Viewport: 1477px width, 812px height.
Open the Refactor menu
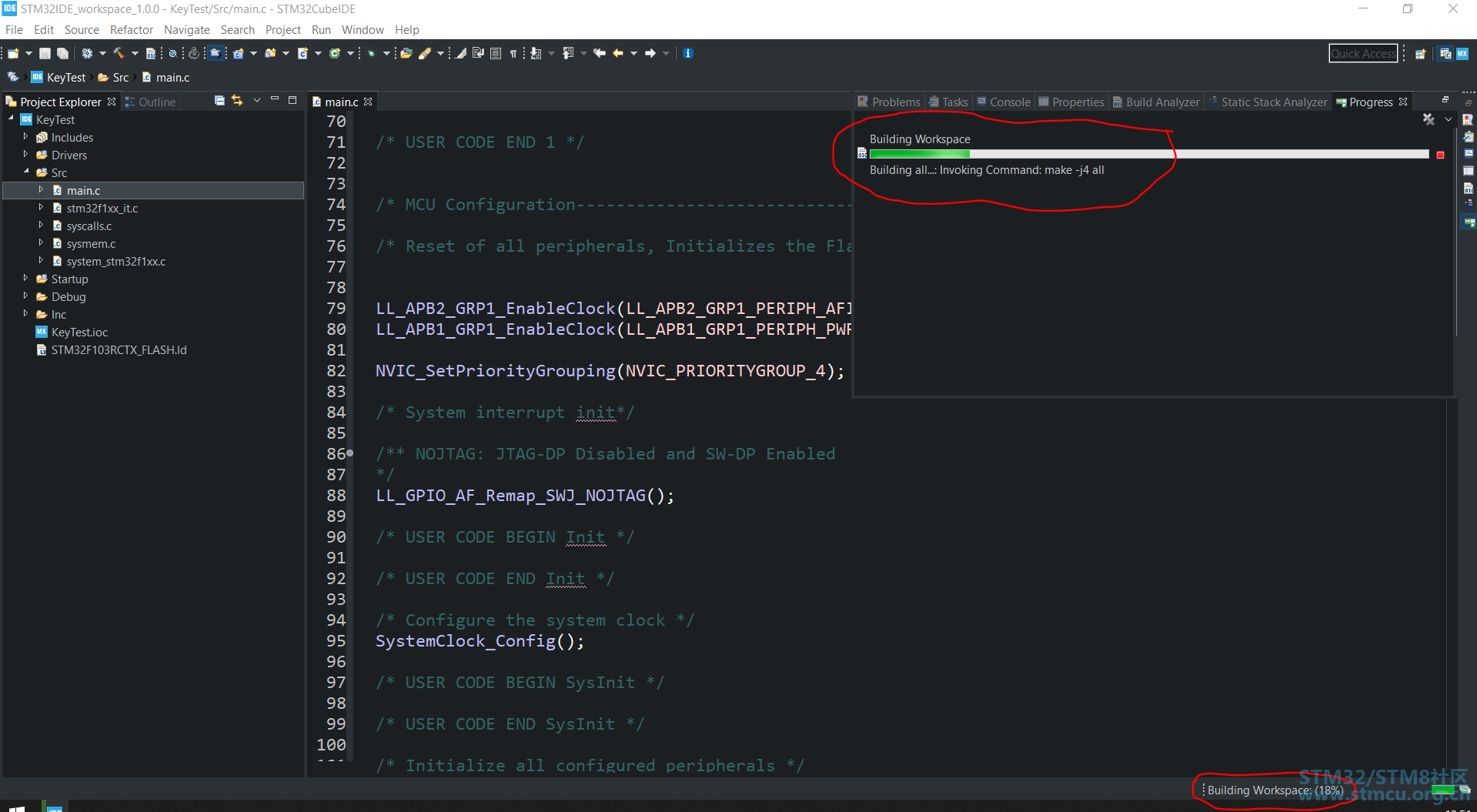(x=132, y=29)
